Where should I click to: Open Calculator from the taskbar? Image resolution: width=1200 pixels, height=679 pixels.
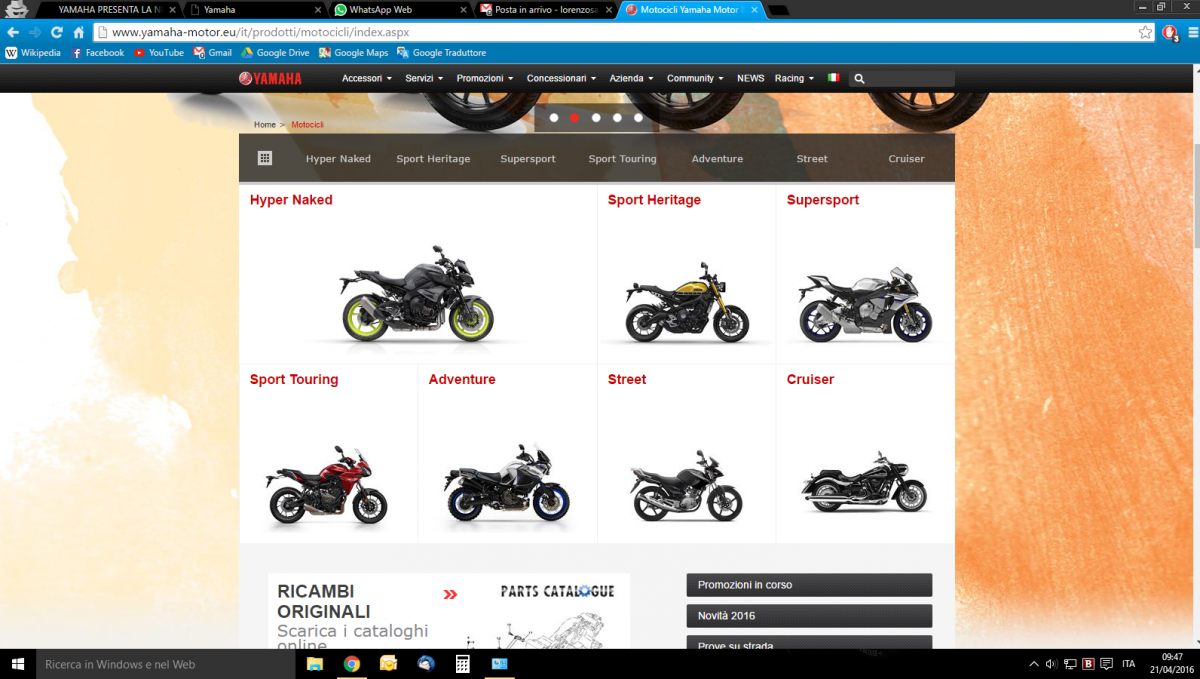click(463, 664)
